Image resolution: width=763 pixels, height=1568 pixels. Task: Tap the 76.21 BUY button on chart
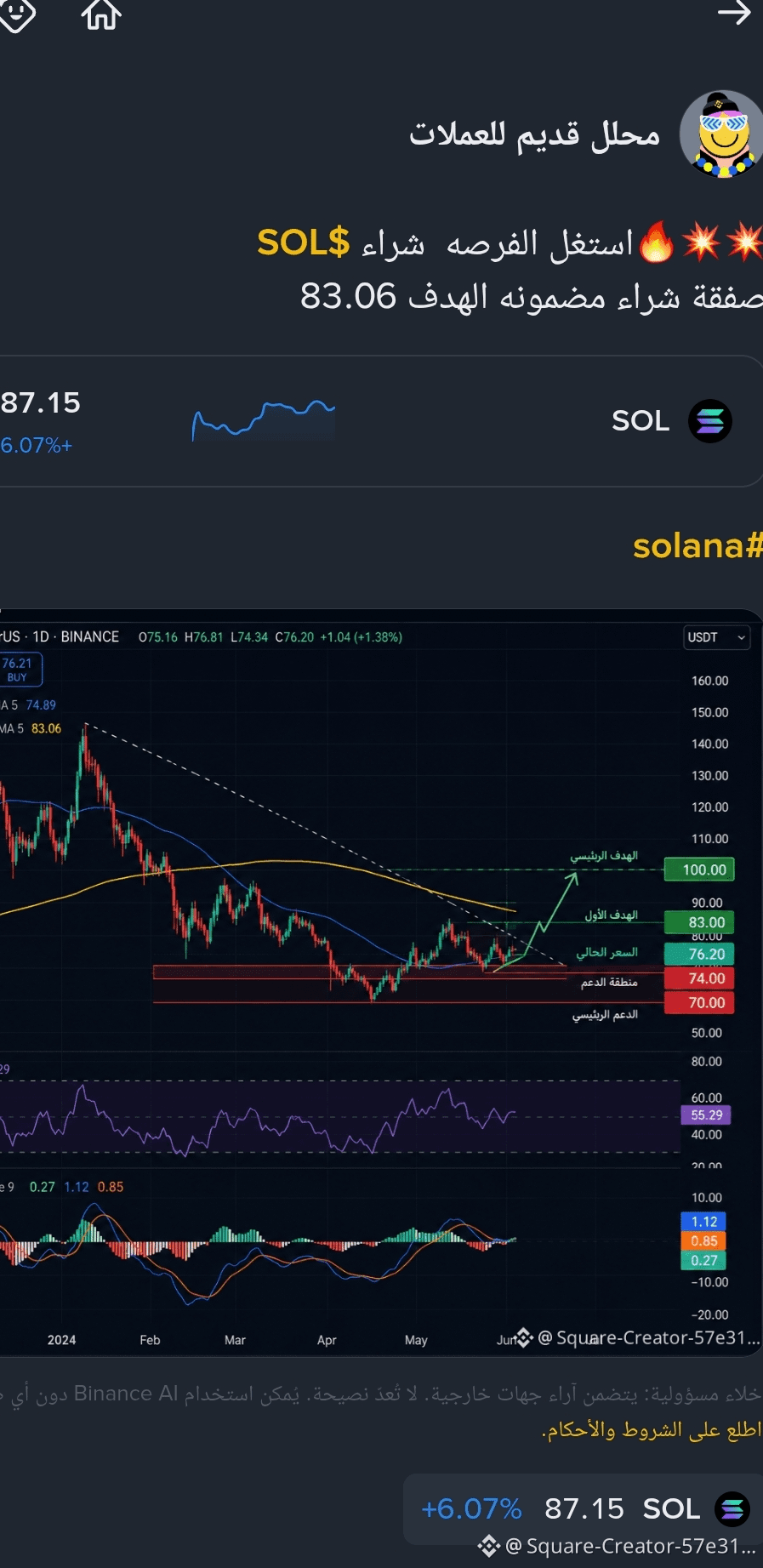click(x=20, y=670)
